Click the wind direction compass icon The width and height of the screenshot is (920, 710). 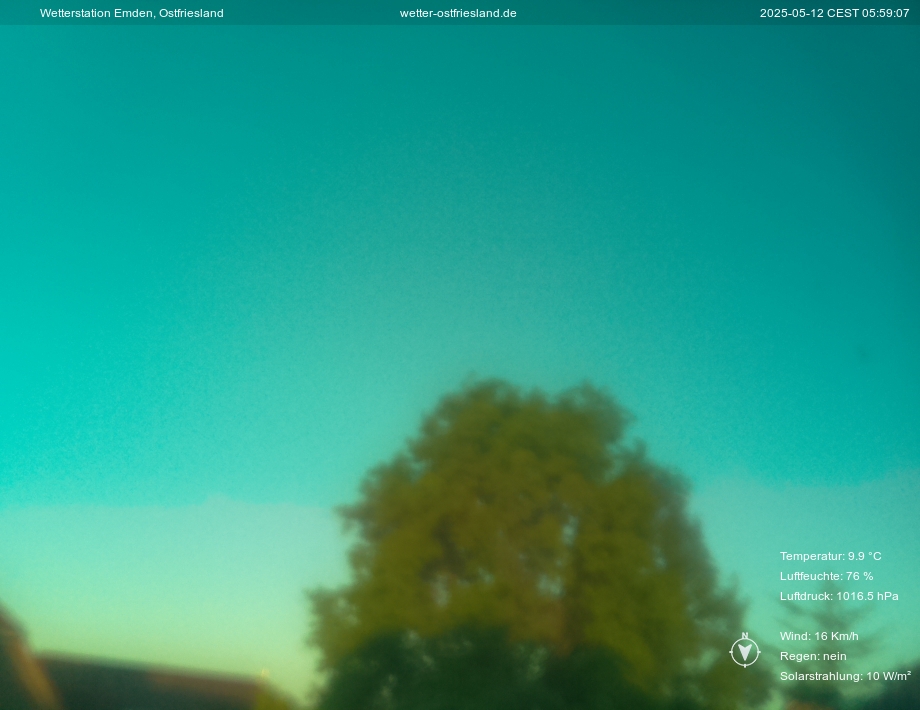click(x=745, y=650)
